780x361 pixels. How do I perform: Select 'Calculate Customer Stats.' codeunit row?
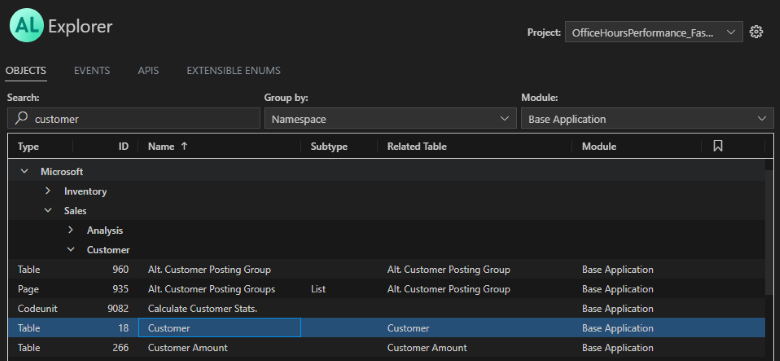pos(386,308)
